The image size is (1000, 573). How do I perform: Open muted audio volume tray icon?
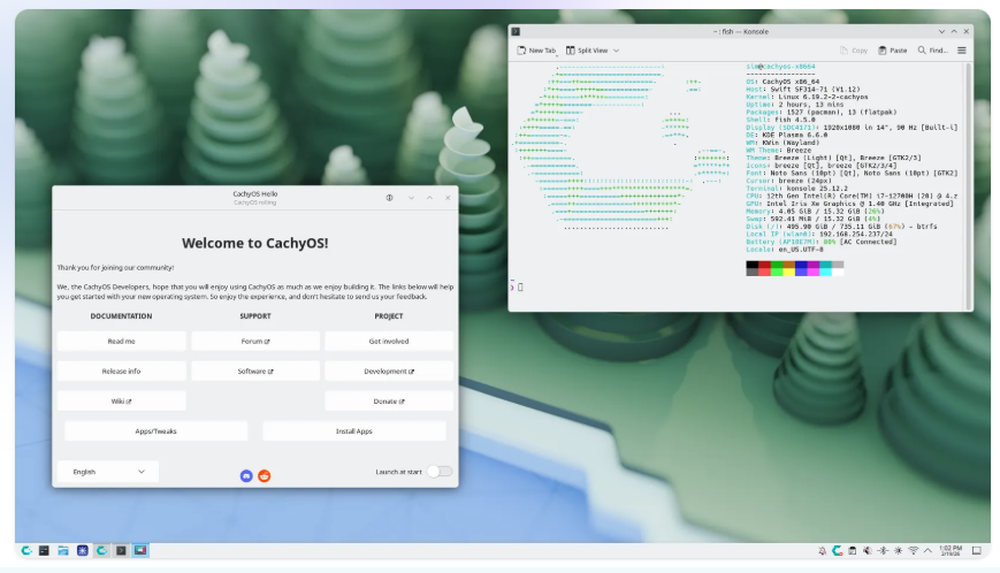click(x=867, y=551)
